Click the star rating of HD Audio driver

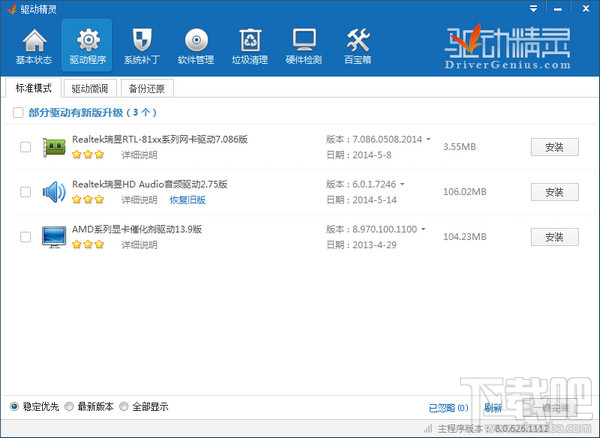click(88, 199)
